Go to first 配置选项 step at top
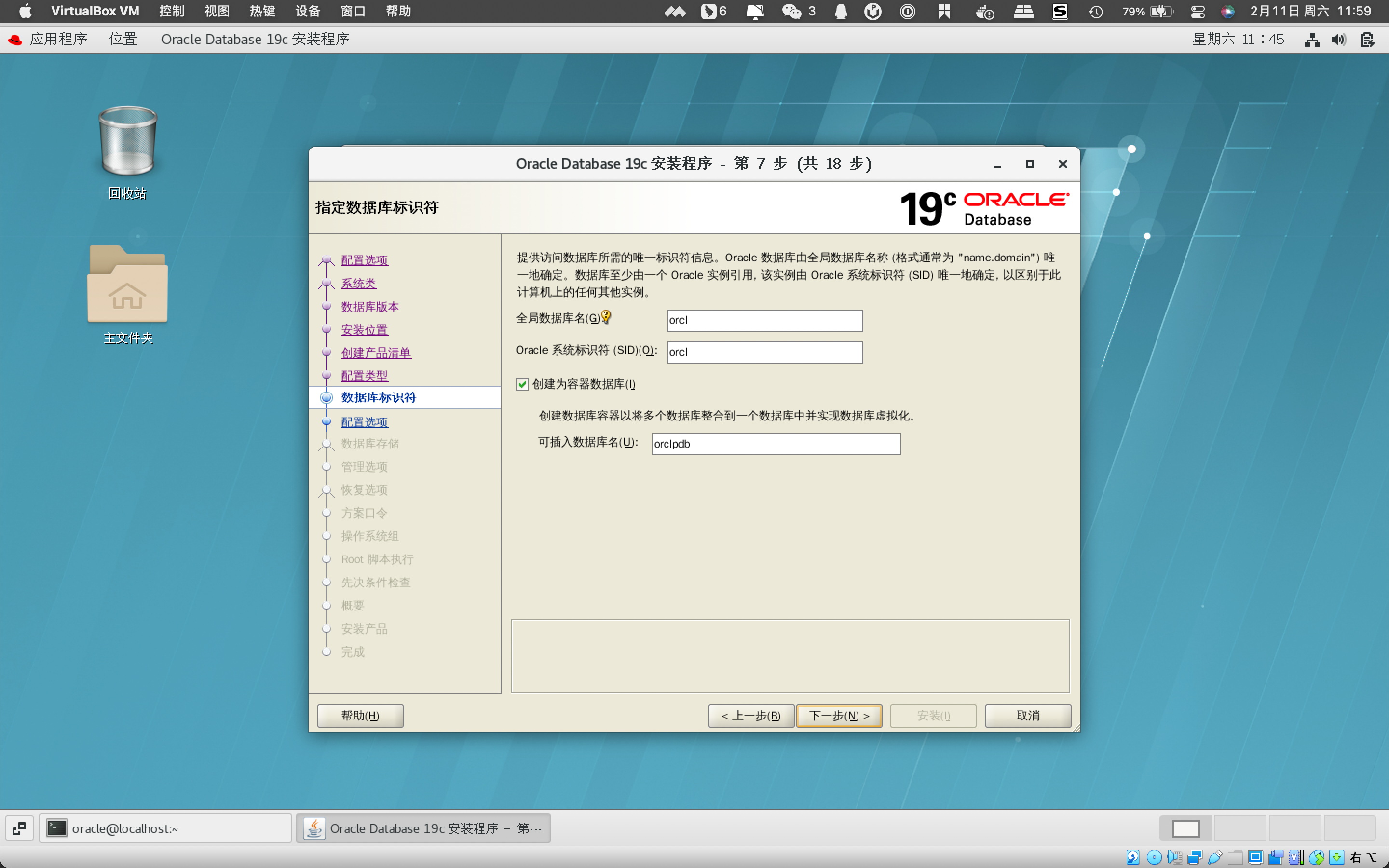 pos(365,260)
